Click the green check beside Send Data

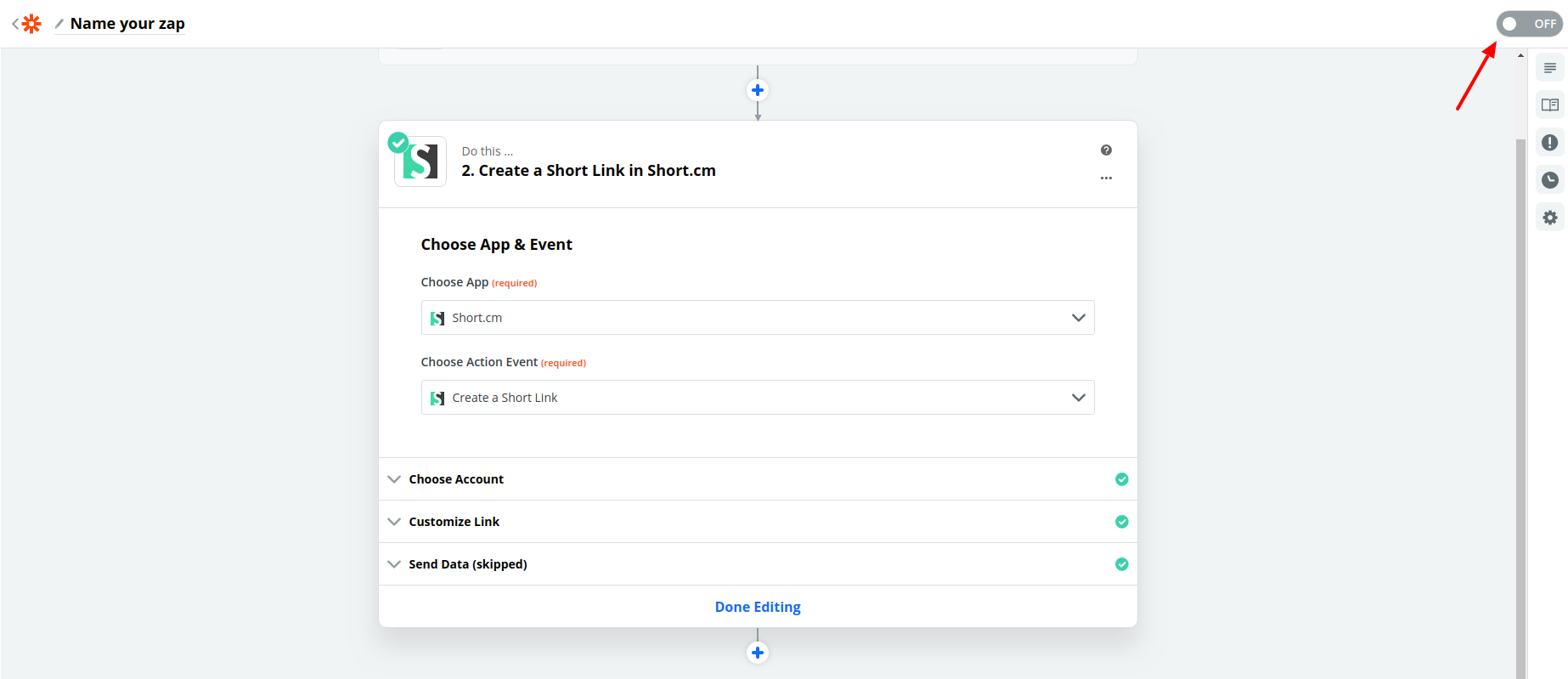[x=1121, y=564]
